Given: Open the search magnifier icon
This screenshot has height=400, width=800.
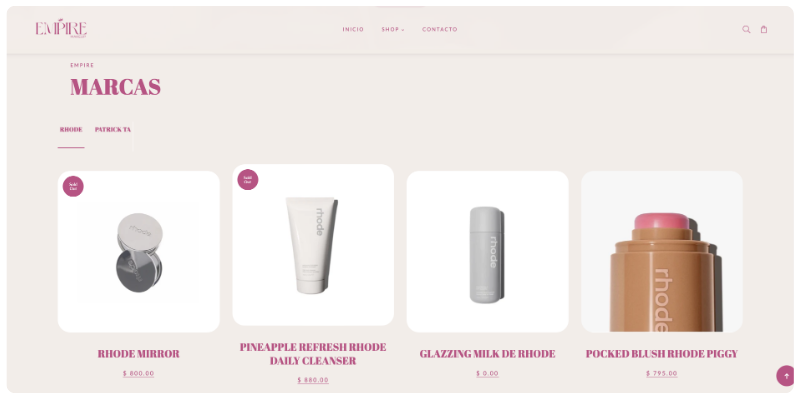Looking at the screenshot, I should pyautogui.click(x=746, y=30).
